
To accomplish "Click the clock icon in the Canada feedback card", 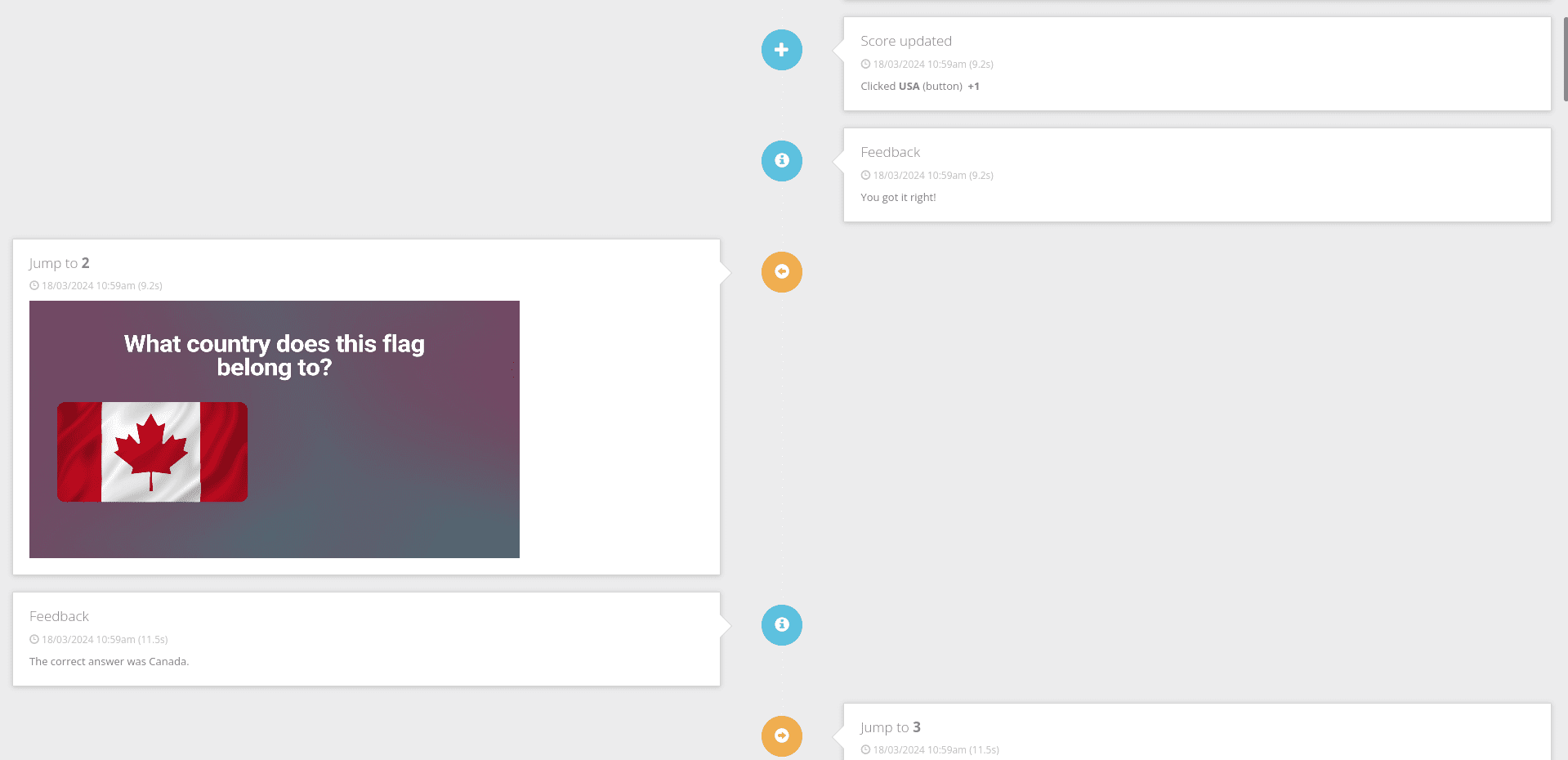I will coord(34,639).
